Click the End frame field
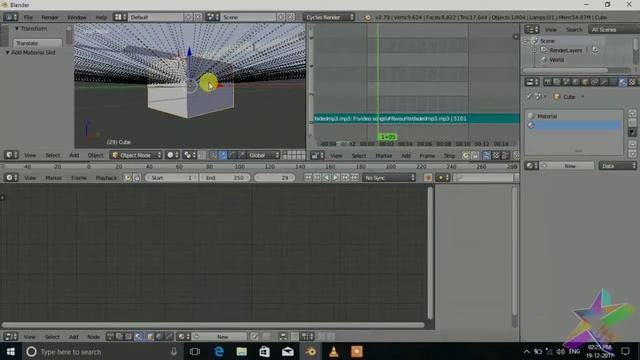The width and height of the screenshot is (640, 360). [x=224, y=178]
